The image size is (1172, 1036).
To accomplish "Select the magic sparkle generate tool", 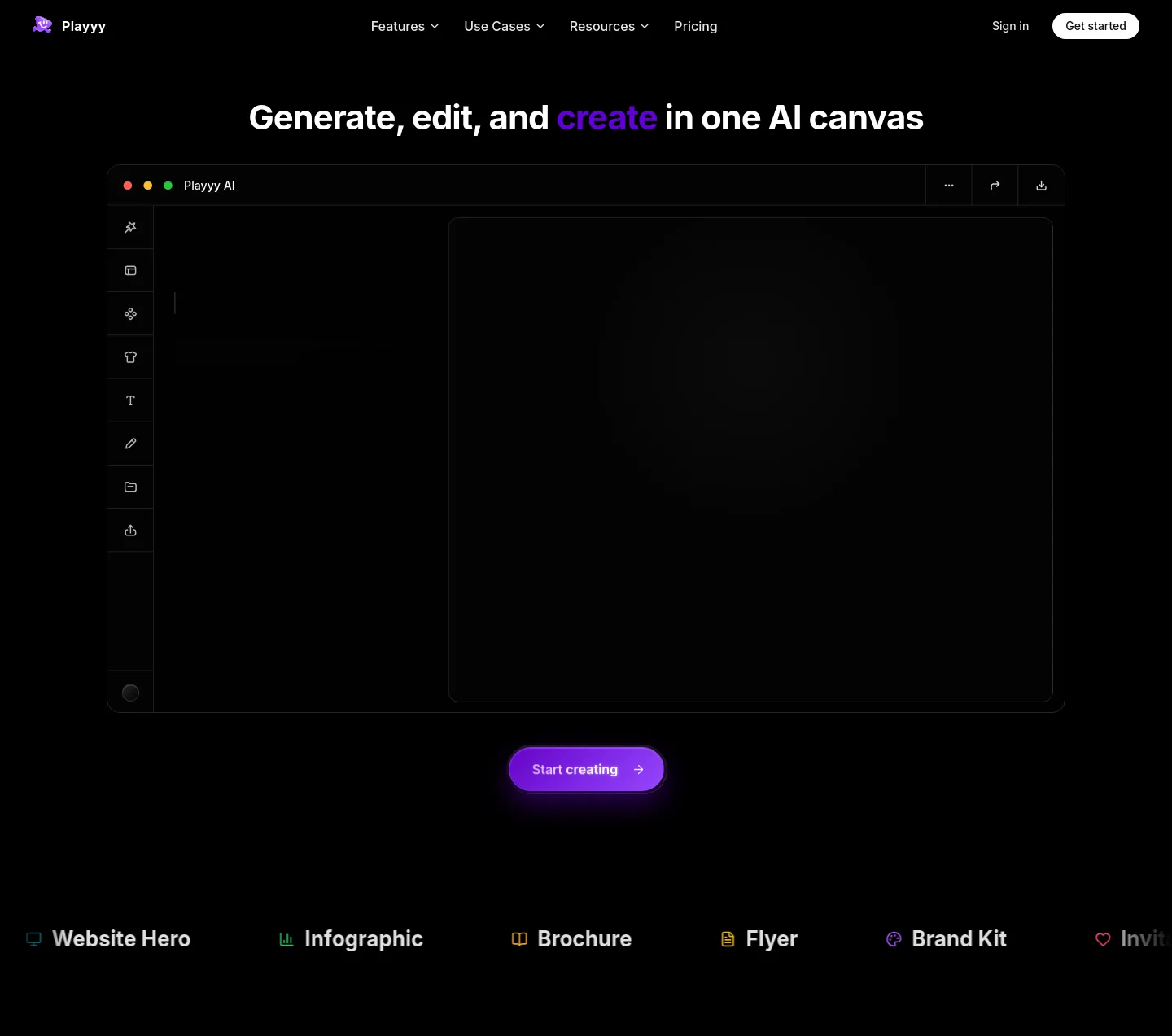I will [130, 228].
